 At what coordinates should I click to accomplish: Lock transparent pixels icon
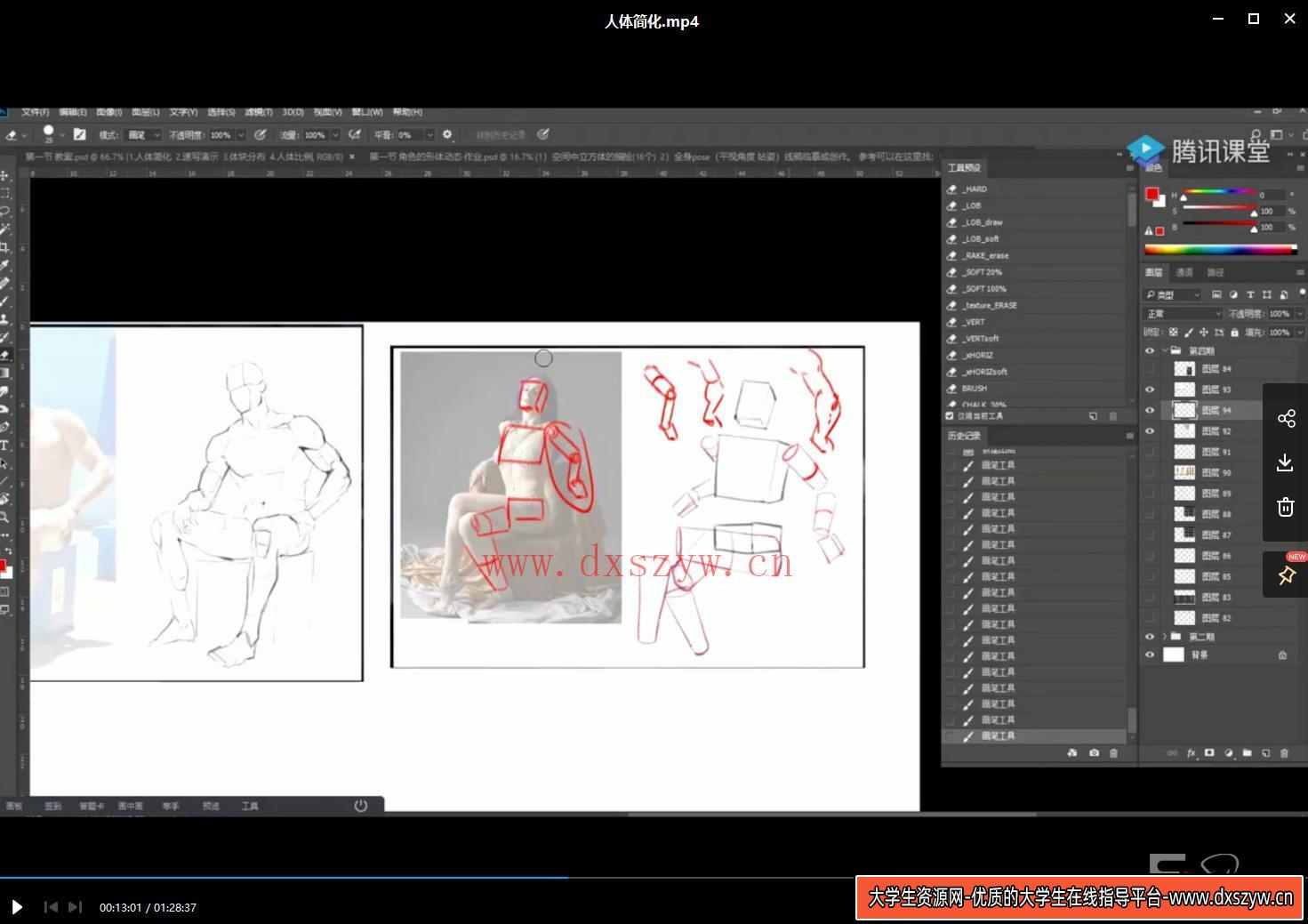(x=1173, y=333)
